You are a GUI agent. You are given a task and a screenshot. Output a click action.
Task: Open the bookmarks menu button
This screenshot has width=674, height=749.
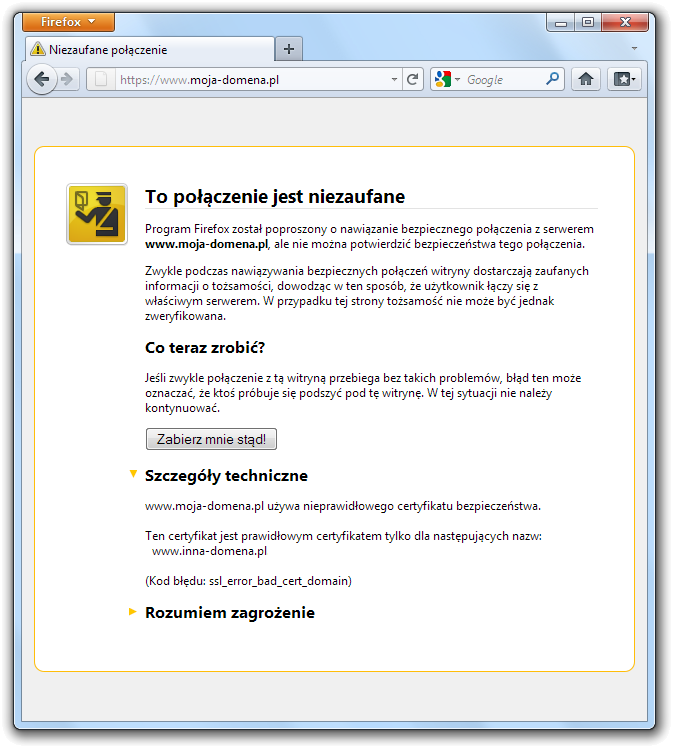coord(624,79)
